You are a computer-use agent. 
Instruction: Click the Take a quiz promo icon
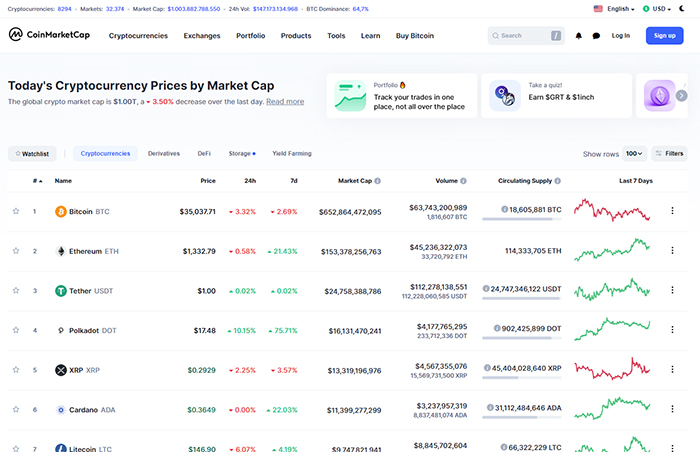(505, 96)
